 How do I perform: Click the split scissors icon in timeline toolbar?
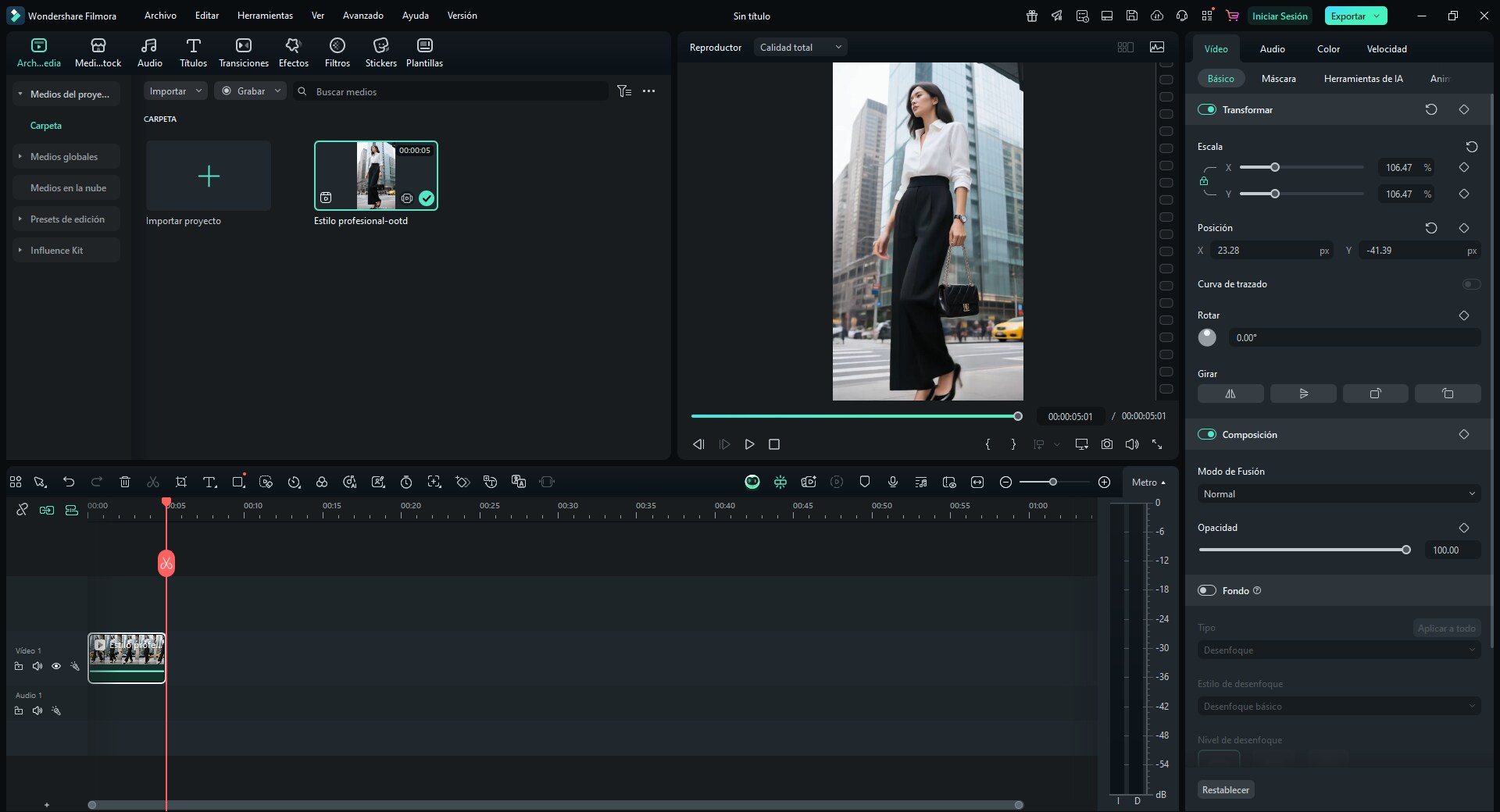point(153,483)
